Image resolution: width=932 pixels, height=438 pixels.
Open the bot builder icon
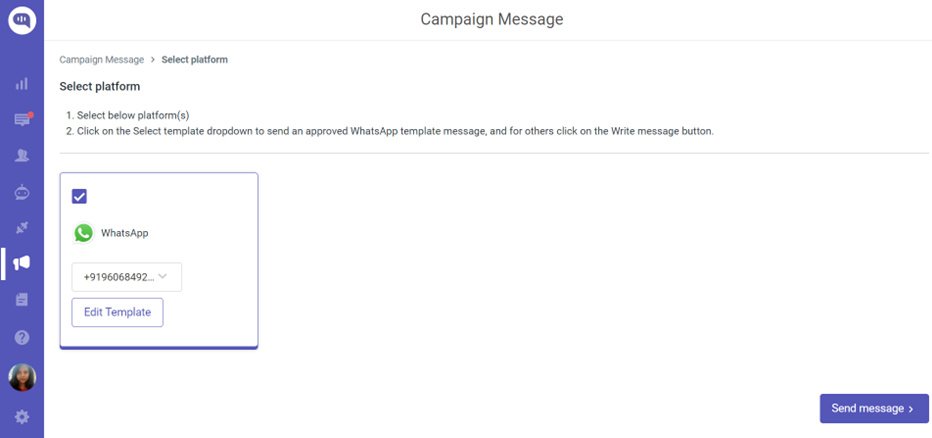pos(22,192)
